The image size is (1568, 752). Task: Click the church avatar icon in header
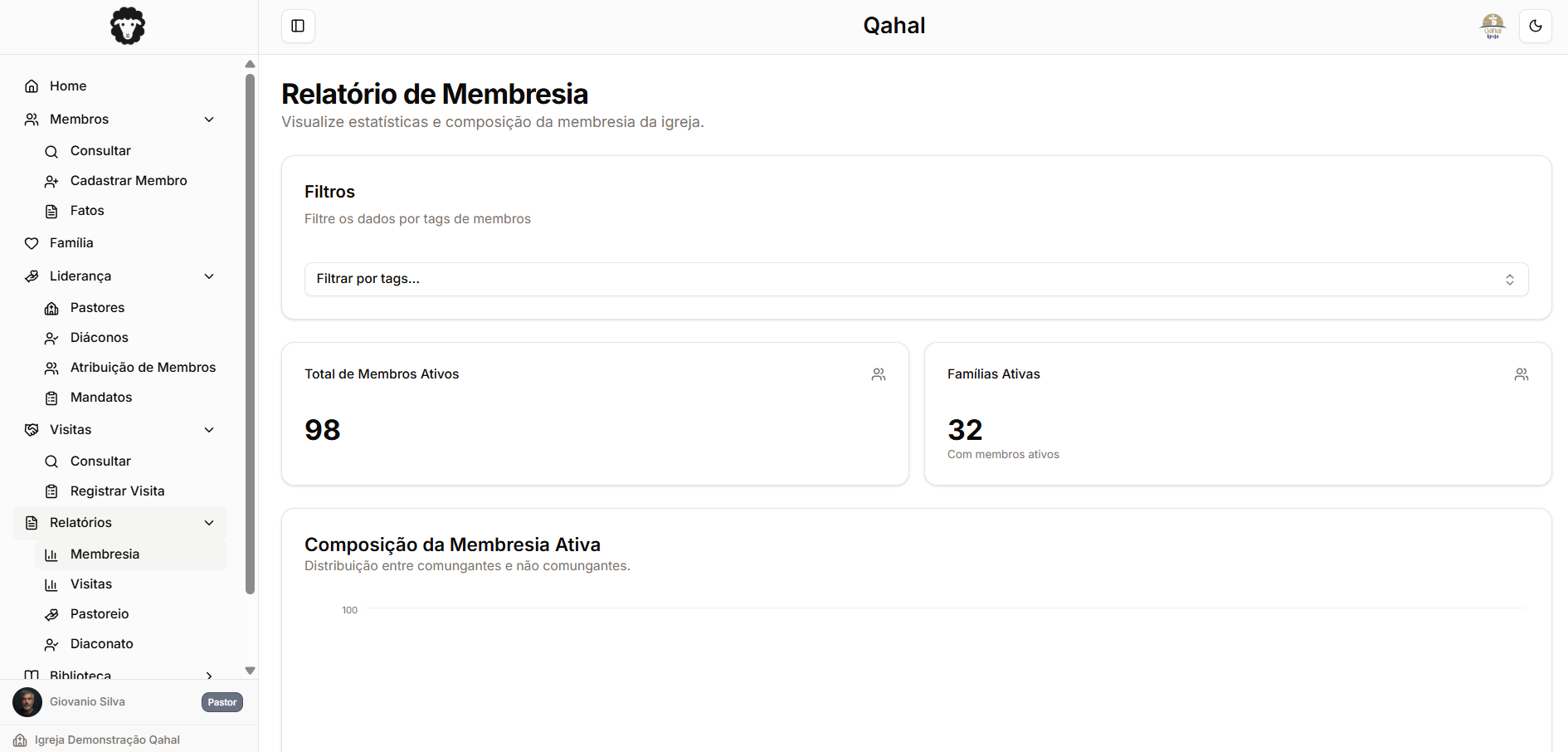[x=1493, y=26]
